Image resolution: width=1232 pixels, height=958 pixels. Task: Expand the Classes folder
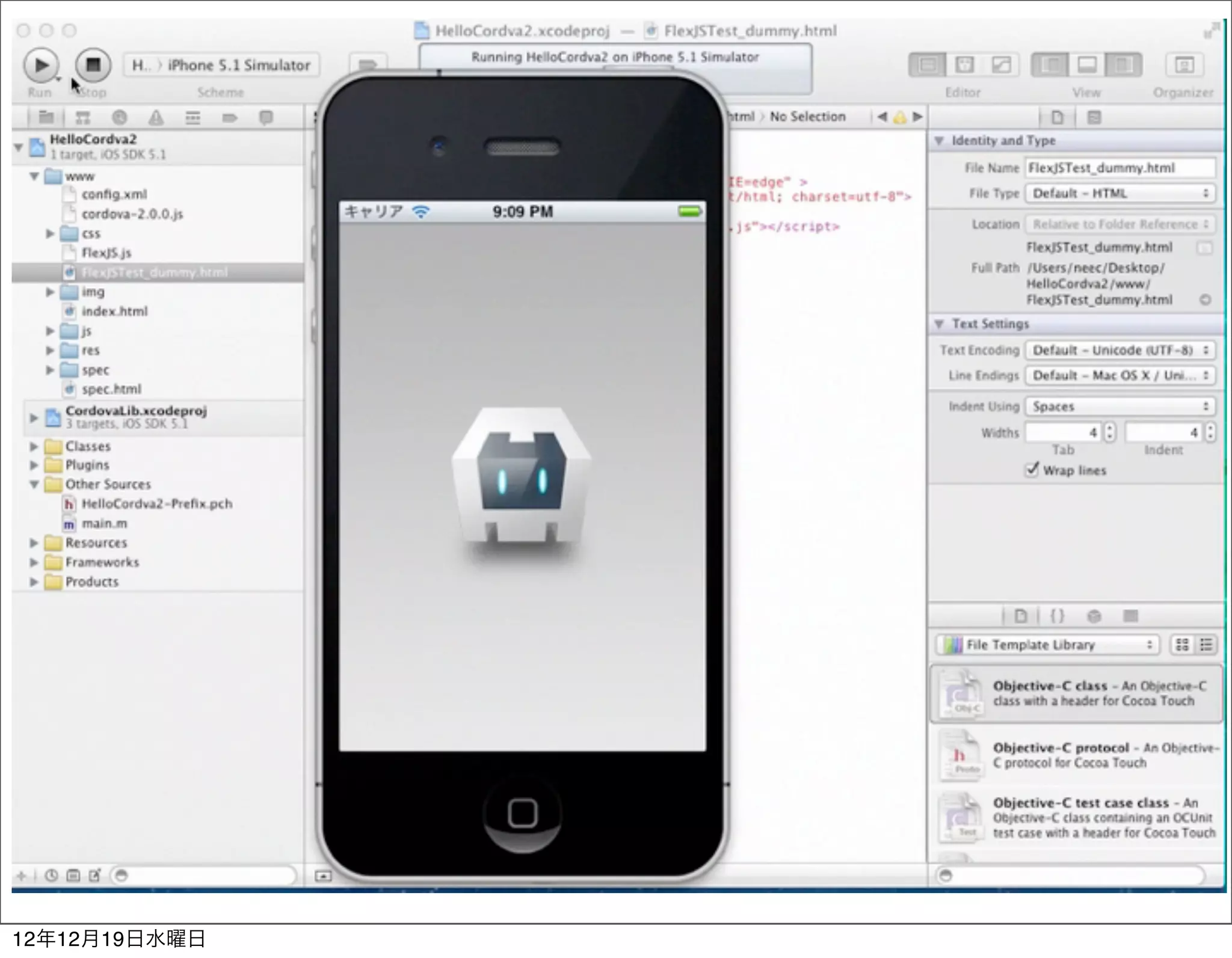tap(34, 447)
